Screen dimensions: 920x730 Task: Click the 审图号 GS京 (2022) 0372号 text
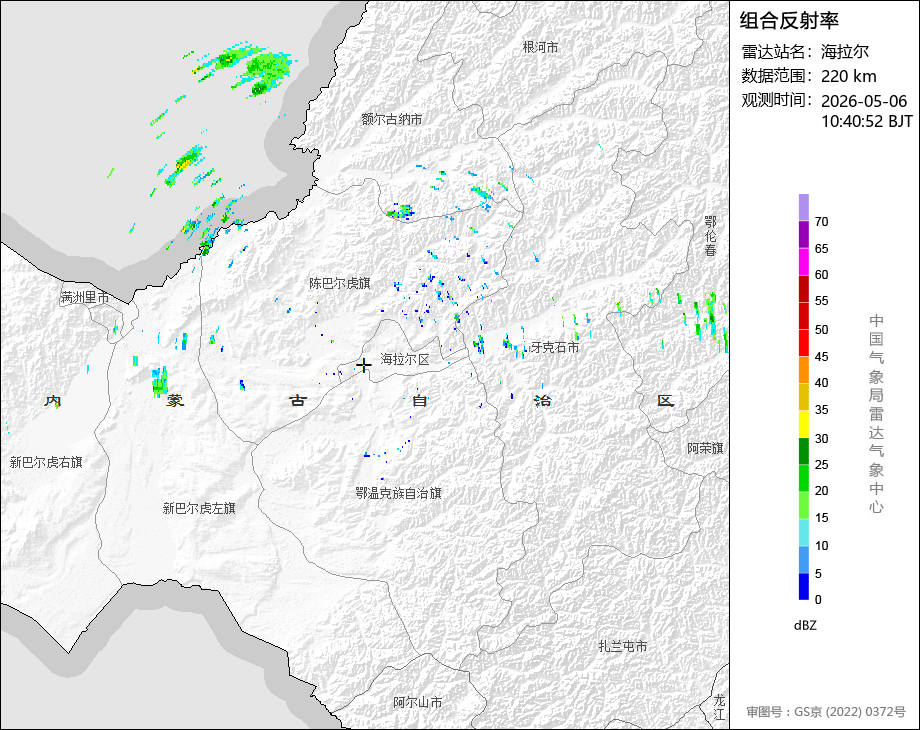tap(826, 712)
